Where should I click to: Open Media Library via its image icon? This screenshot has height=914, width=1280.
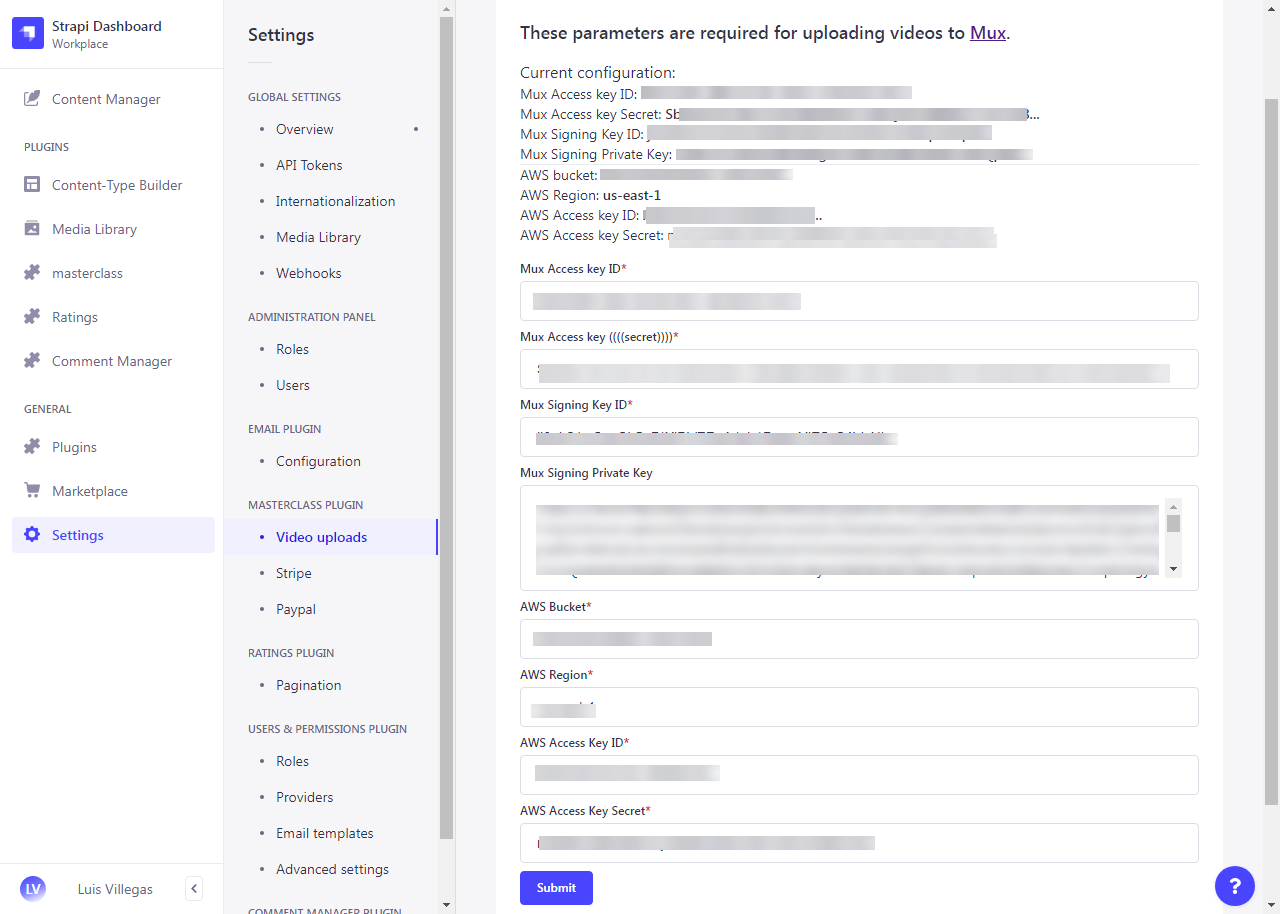pos(32,229)
